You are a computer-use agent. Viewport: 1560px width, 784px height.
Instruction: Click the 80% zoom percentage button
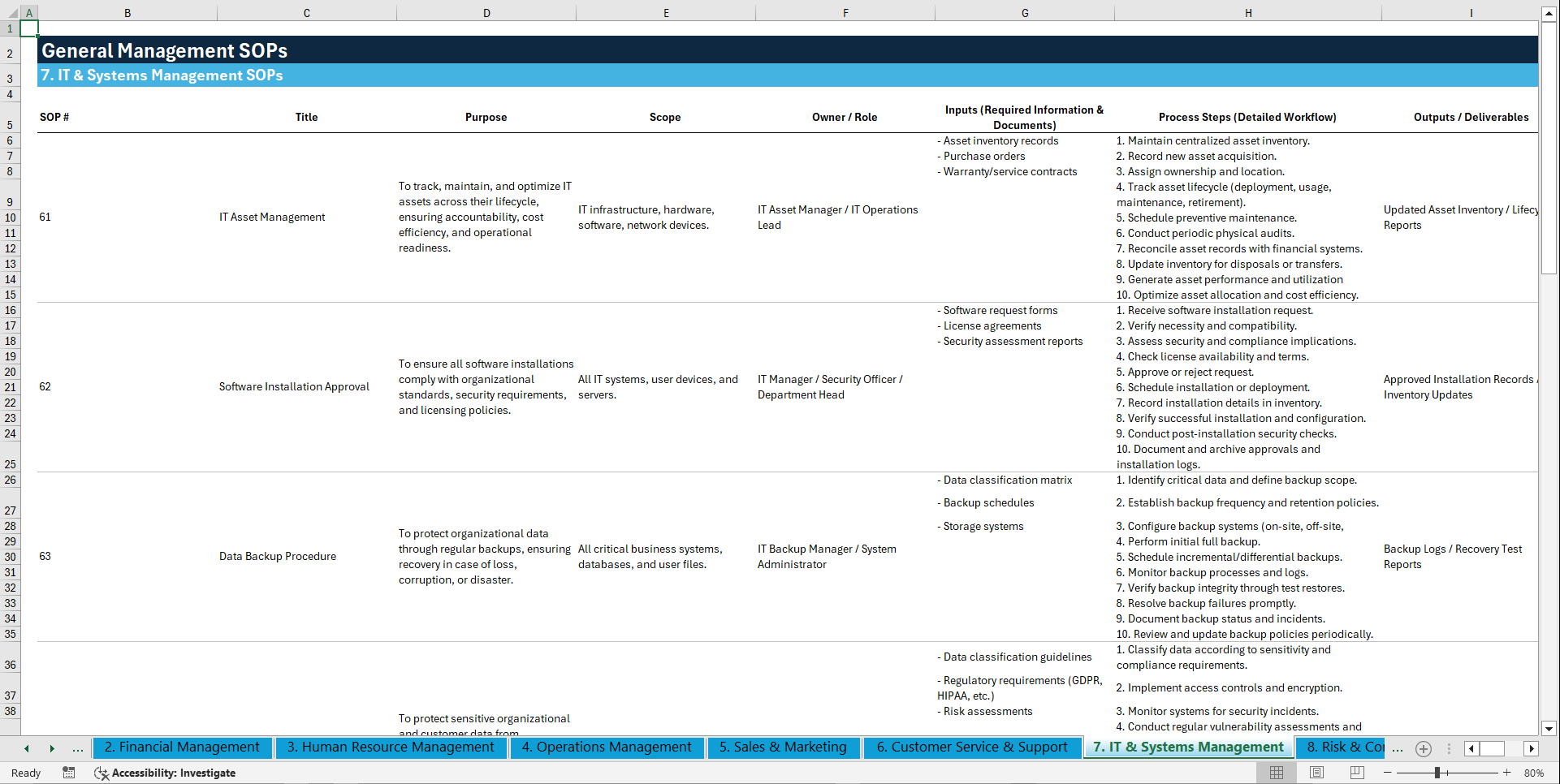[x=1535, y=773]
